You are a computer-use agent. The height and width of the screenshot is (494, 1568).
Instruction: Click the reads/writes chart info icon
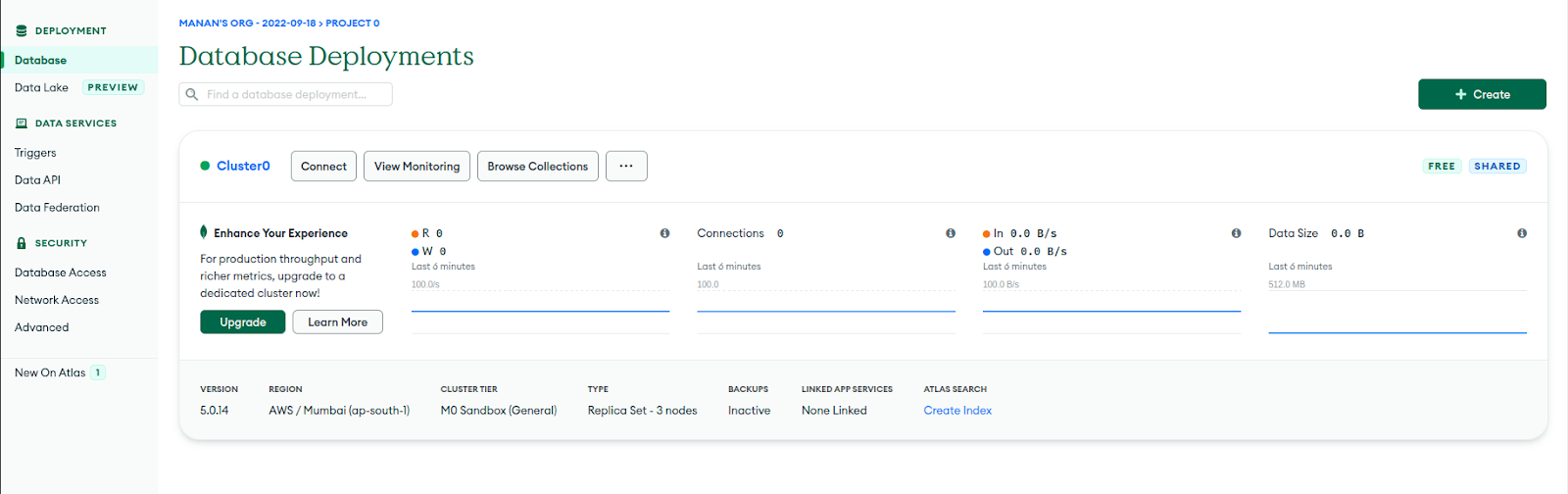tap(664, 233)
